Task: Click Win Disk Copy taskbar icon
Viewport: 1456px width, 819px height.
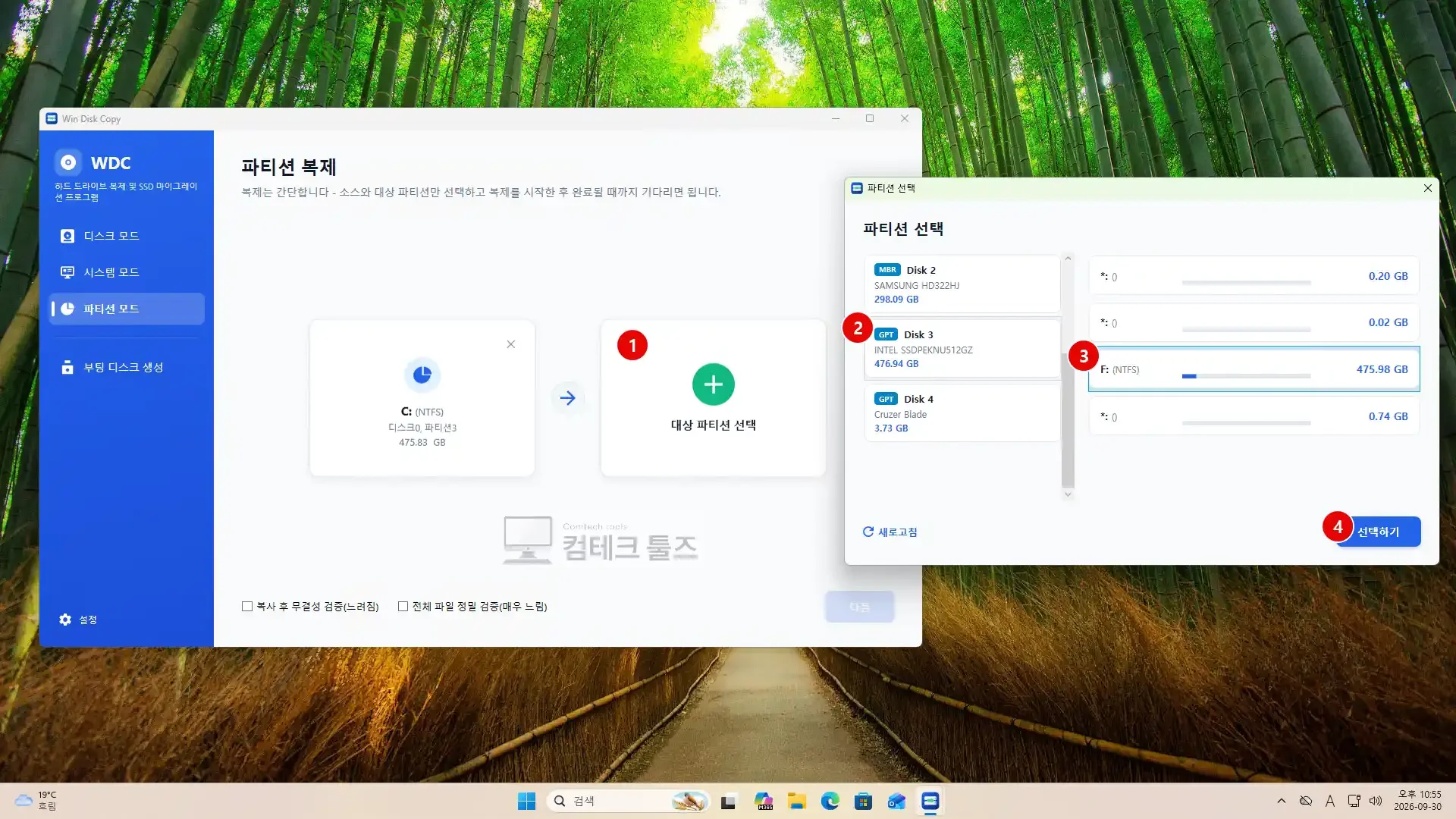Action: pyautogui.click(x=930, y=801)
